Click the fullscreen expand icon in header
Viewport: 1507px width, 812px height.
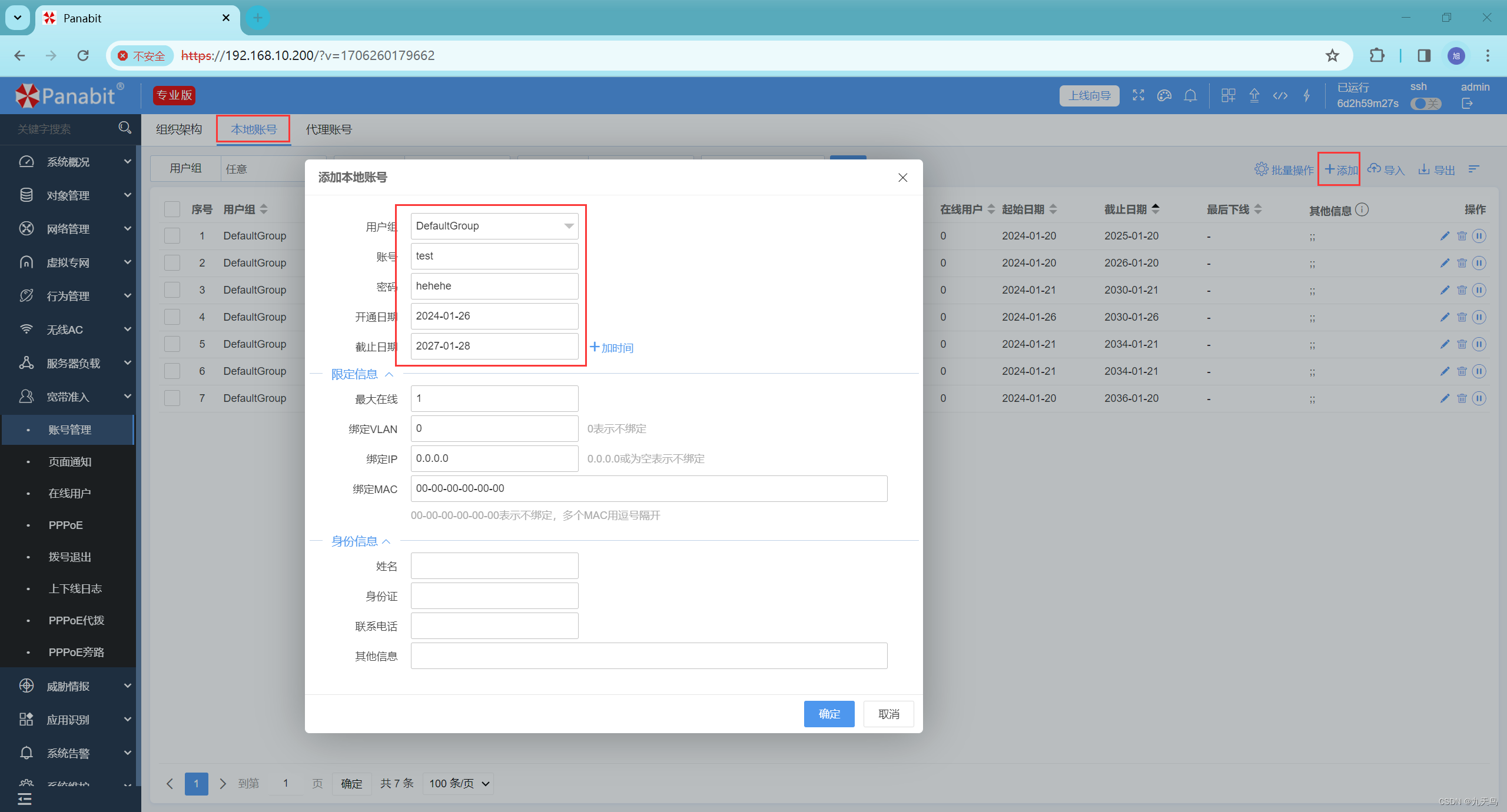(x=1138, y=95)
